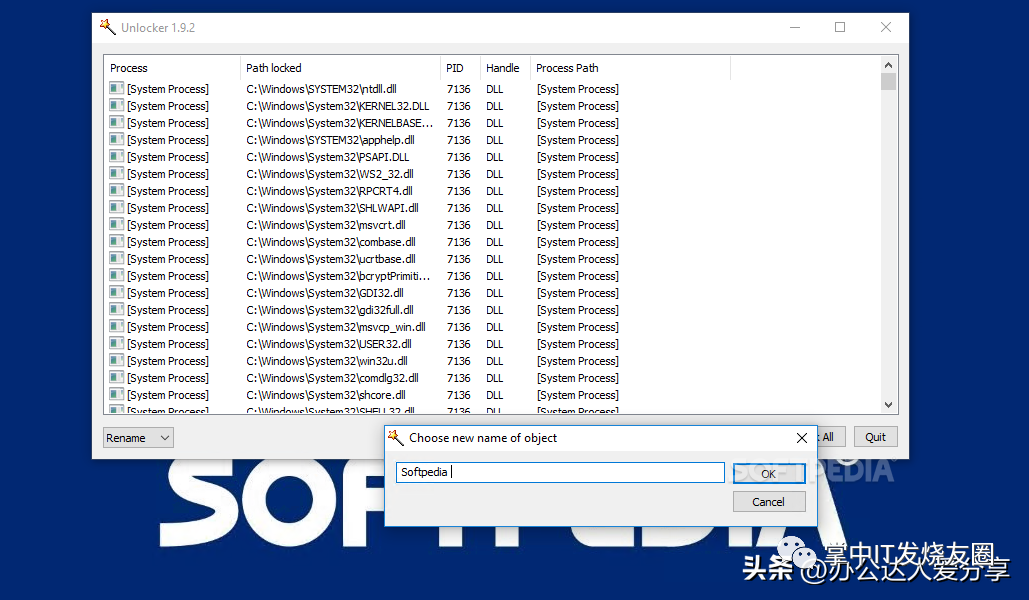Click the vertical scrollbar thumb of the list

(x=889, y=81)
